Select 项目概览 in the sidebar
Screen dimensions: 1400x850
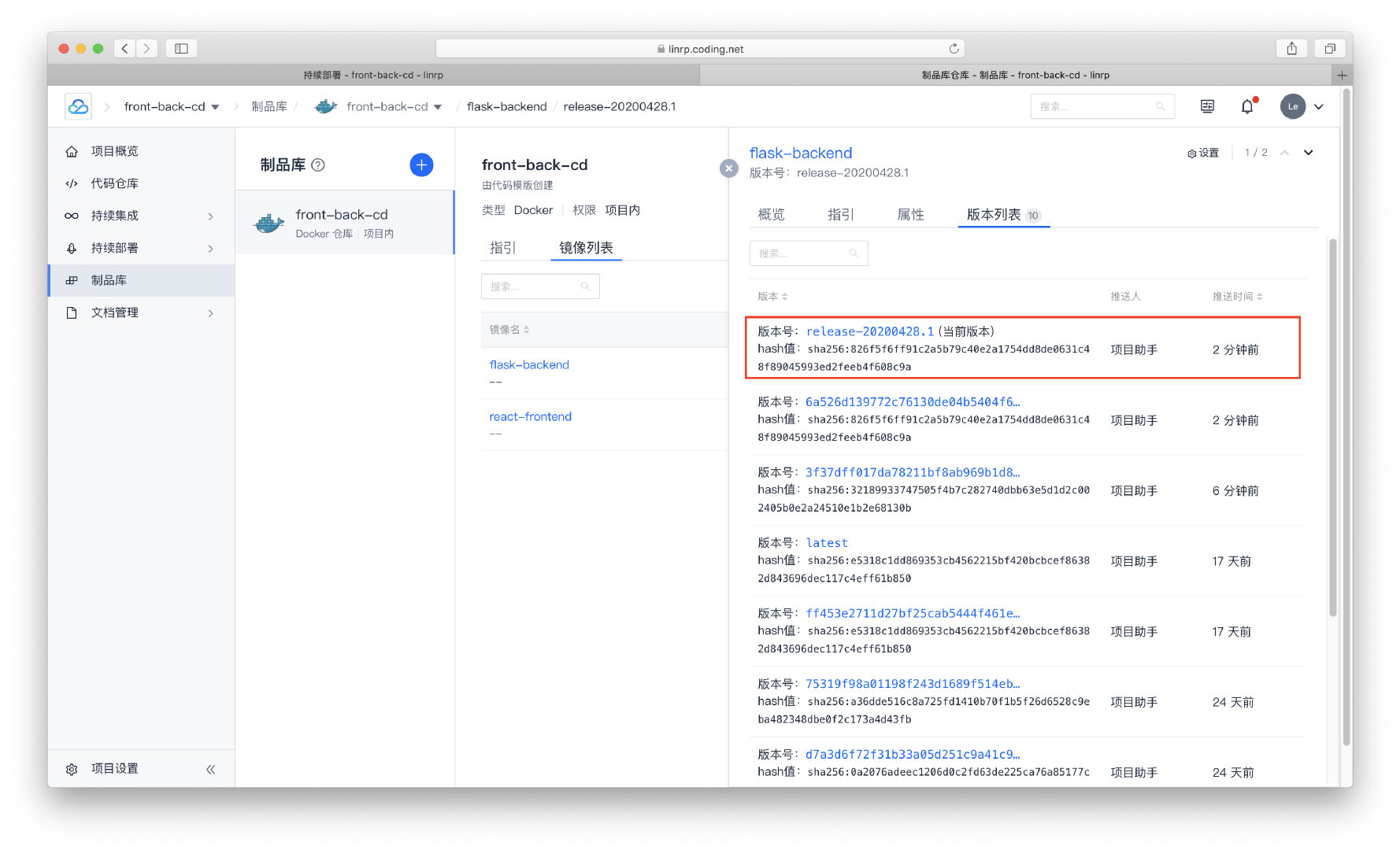(x=142, y=151)
